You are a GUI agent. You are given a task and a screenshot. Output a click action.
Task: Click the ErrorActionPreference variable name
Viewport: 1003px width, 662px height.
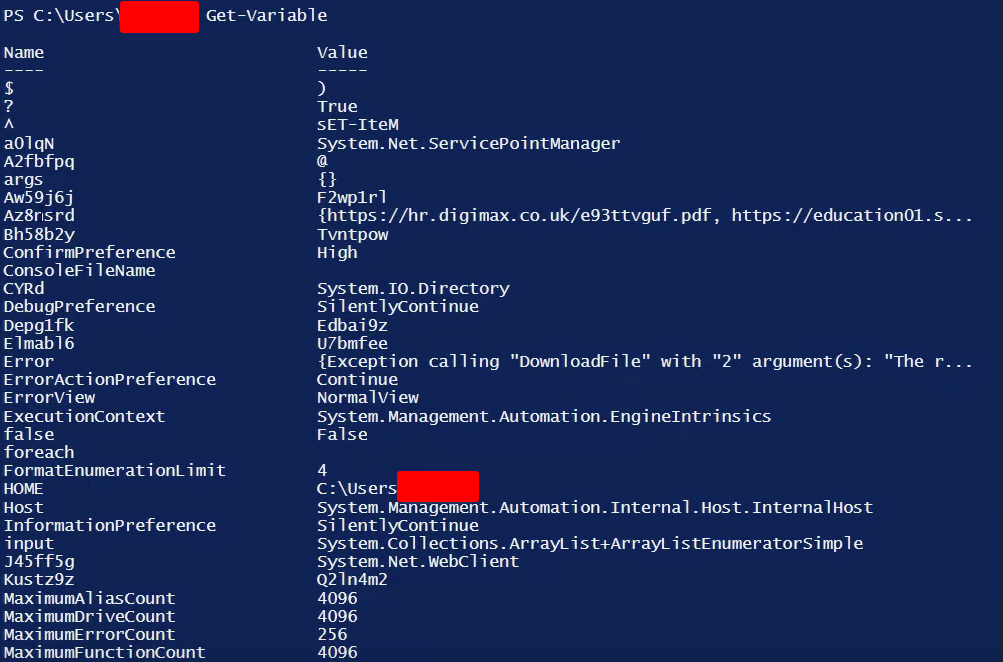pyautogui.click(x=109, y=379)
